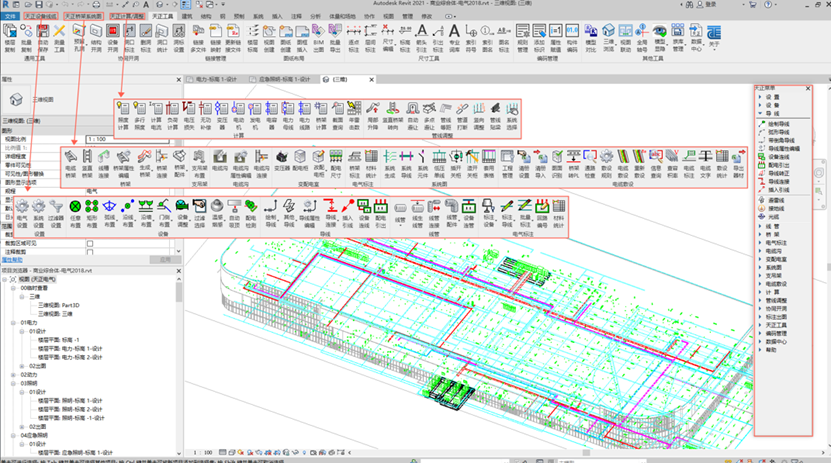Image resolution: width=831 pixels, height=463 pixels.
Task: Expand 02出图 node under 01电力
Action: click(22, 366)
